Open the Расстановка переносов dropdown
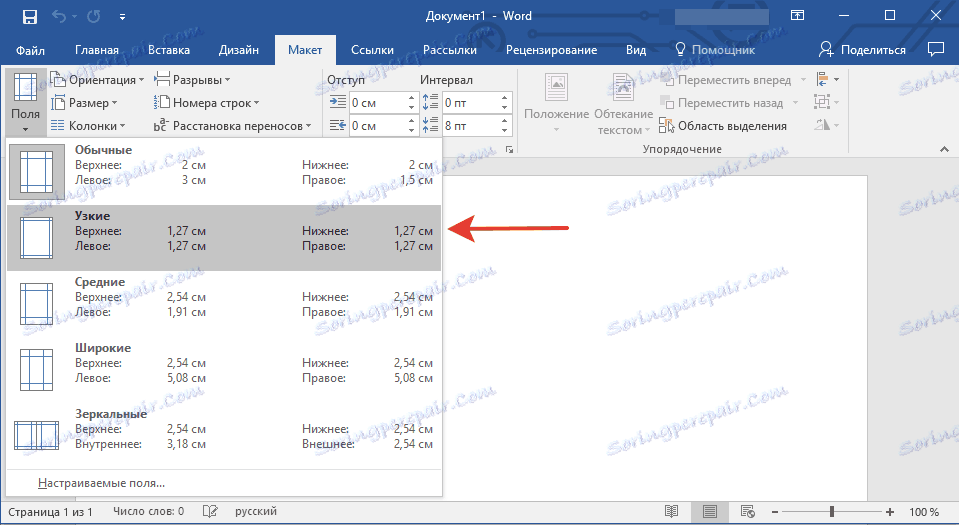Image resolution: width=959 pixels, height=525 pixels. tap(232, 125)
